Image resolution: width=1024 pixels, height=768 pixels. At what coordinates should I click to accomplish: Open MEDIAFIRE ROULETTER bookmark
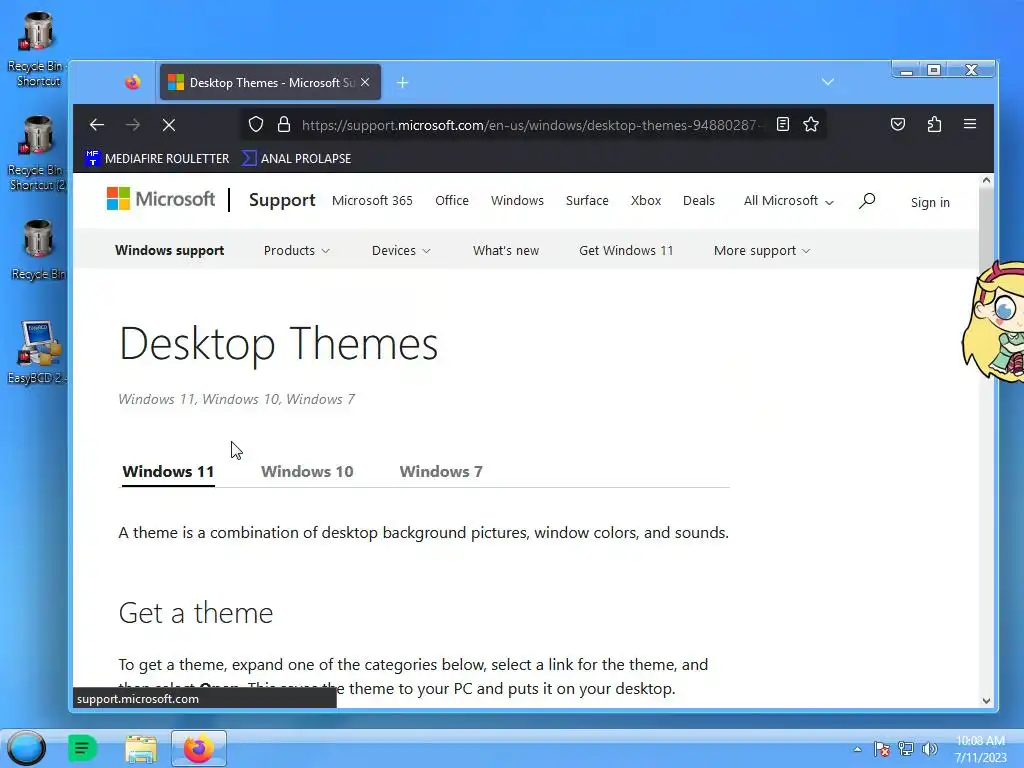point(157,159)
